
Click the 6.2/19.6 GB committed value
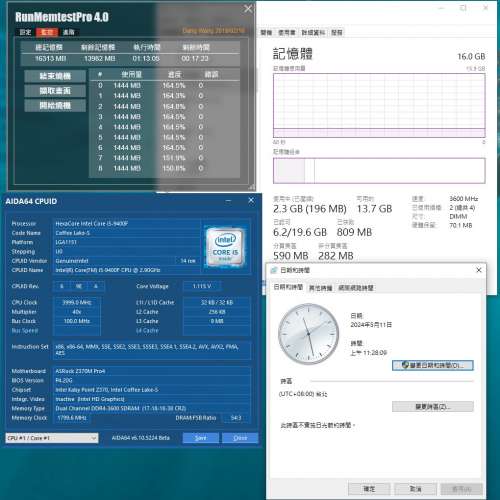300,232
